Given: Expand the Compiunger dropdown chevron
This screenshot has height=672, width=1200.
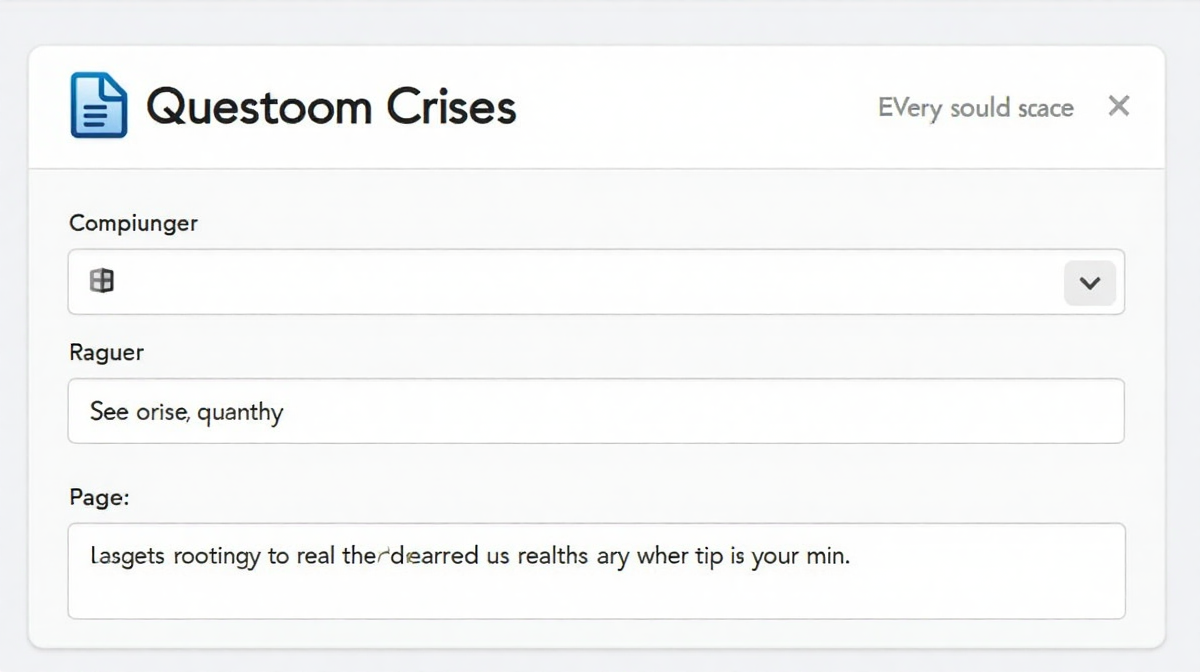Looking at the screenshot, I should [x=1090, y=283].
